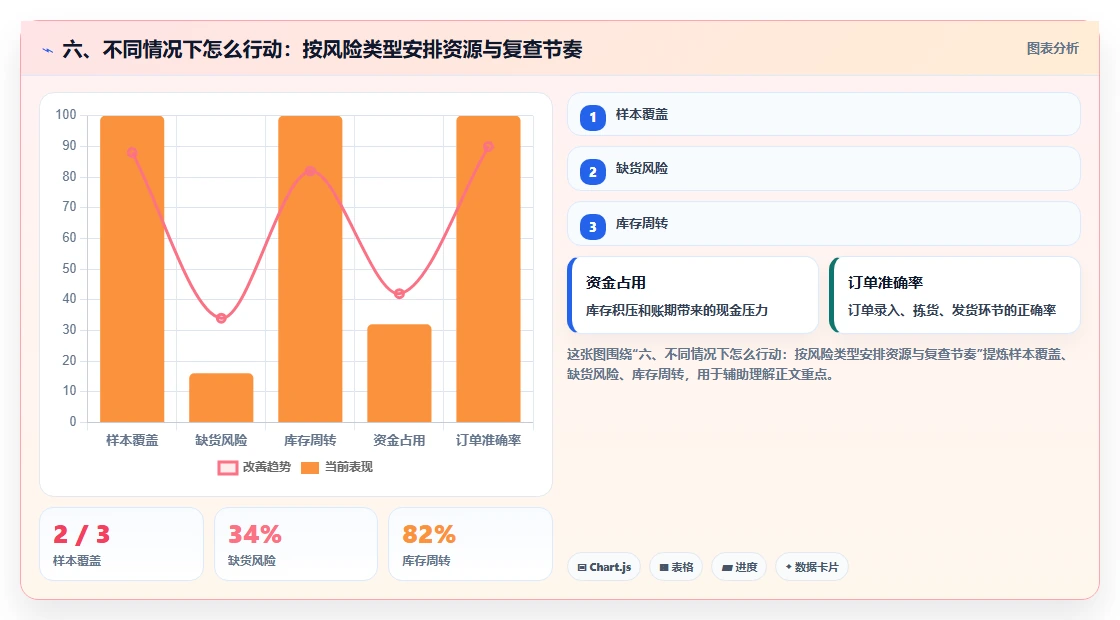Click the 订单准确率 orange bar
Image resolution: width=1120 pixels, height=620 pixels.
coord(489,269)
